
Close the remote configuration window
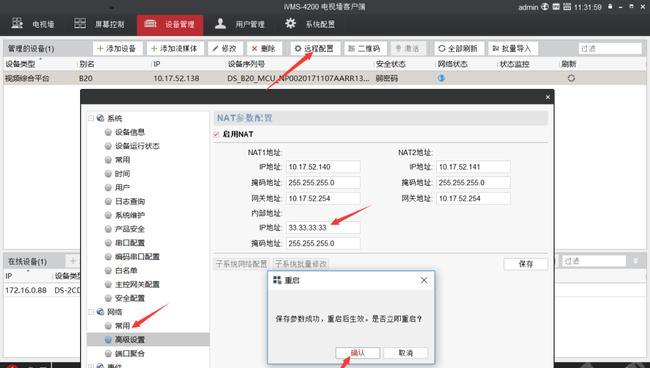coord(548,97)
